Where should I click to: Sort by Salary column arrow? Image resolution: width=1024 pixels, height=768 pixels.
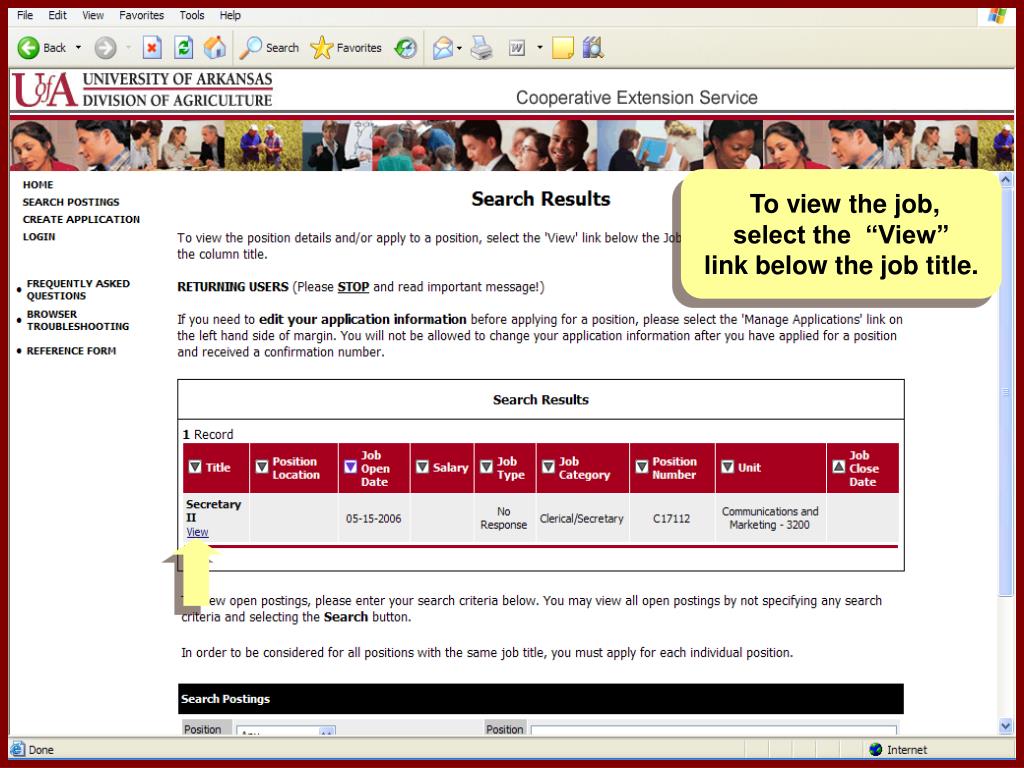coord(423,467)
